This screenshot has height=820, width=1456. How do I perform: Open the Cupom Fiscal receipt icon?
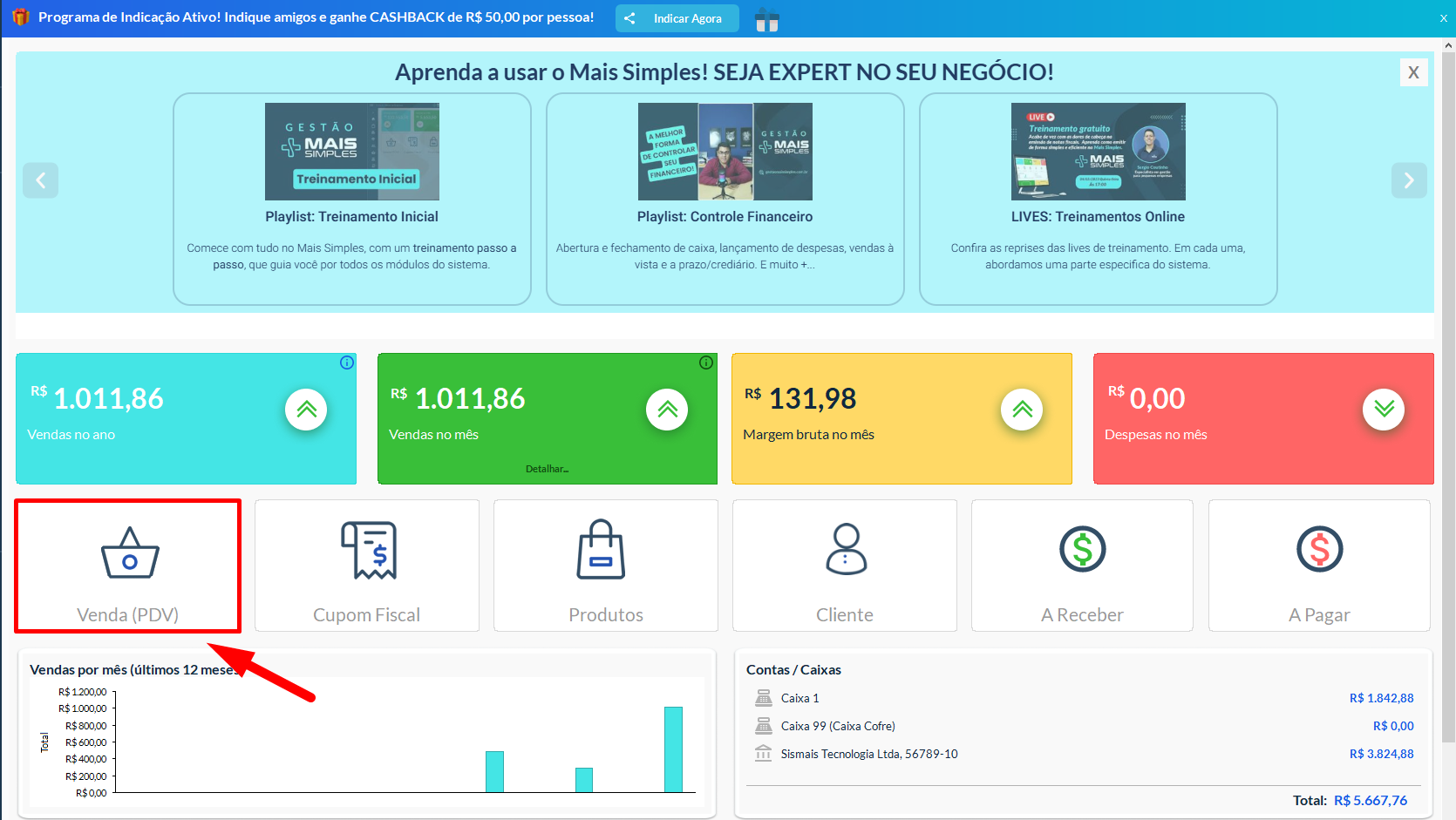pos(368,550)
